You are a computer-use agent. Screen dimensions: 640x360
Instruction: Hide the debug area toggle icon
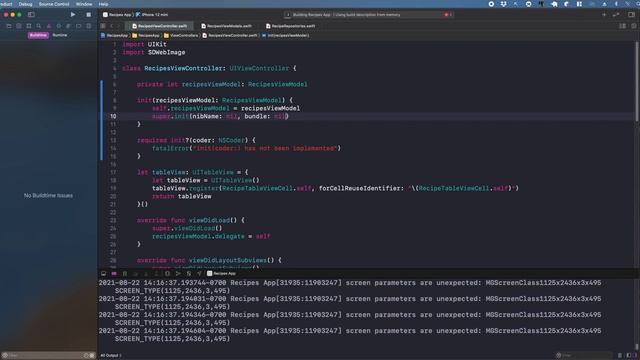(104, 273)
